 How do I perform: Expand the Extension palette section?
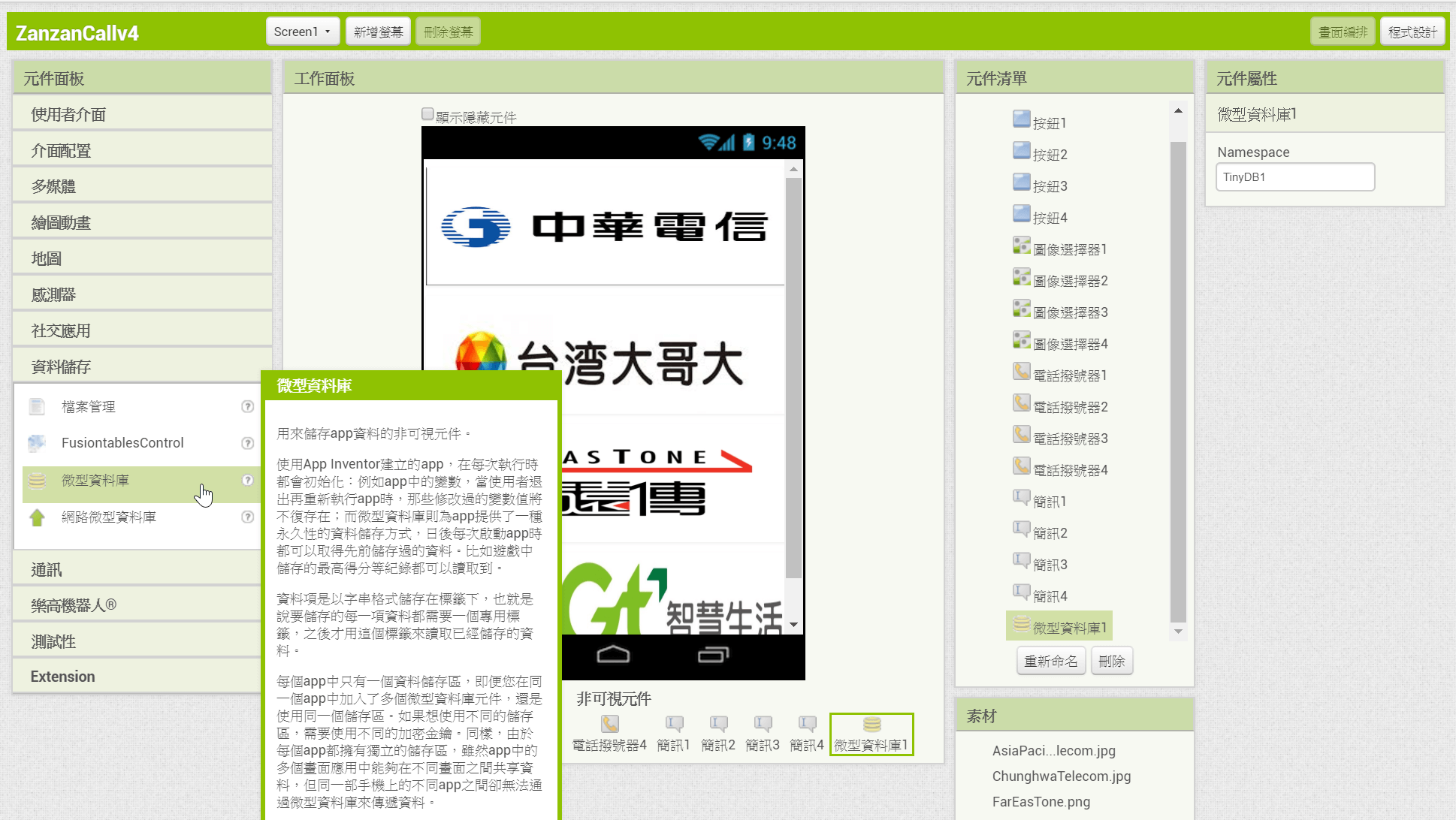coord(137,677)
